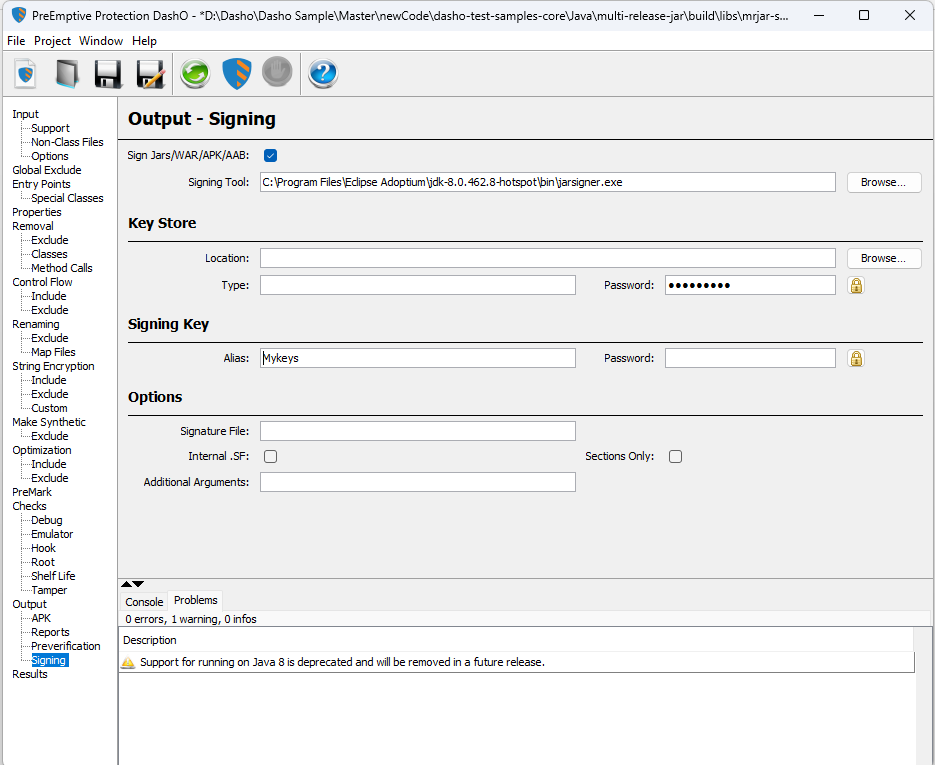
Task: Click the lock icon beside Signing Key password
Action: pos(856,358)
